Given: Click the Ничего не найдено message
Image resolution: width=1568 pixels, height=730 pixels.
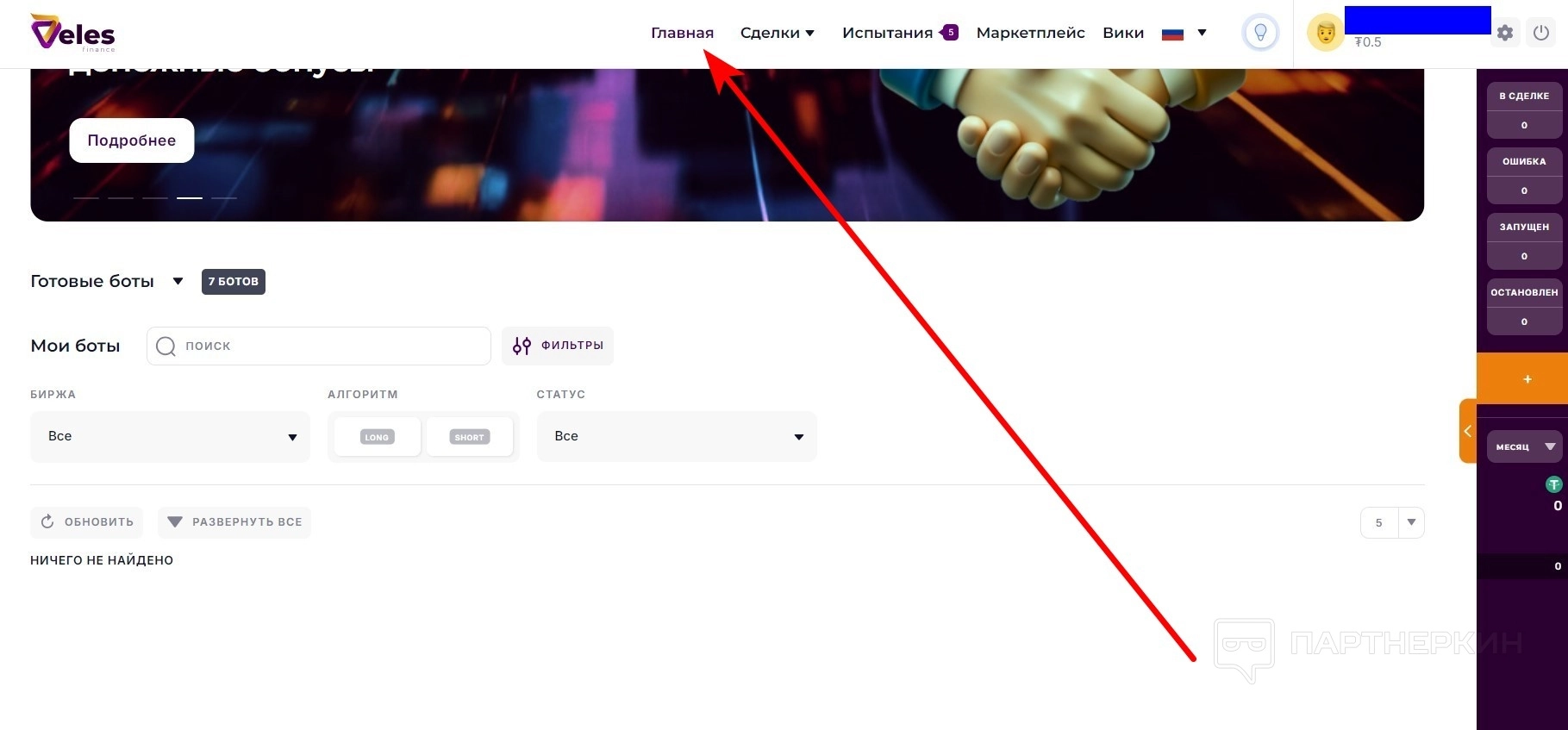Looking at the screenshot, I should (102, 560).
